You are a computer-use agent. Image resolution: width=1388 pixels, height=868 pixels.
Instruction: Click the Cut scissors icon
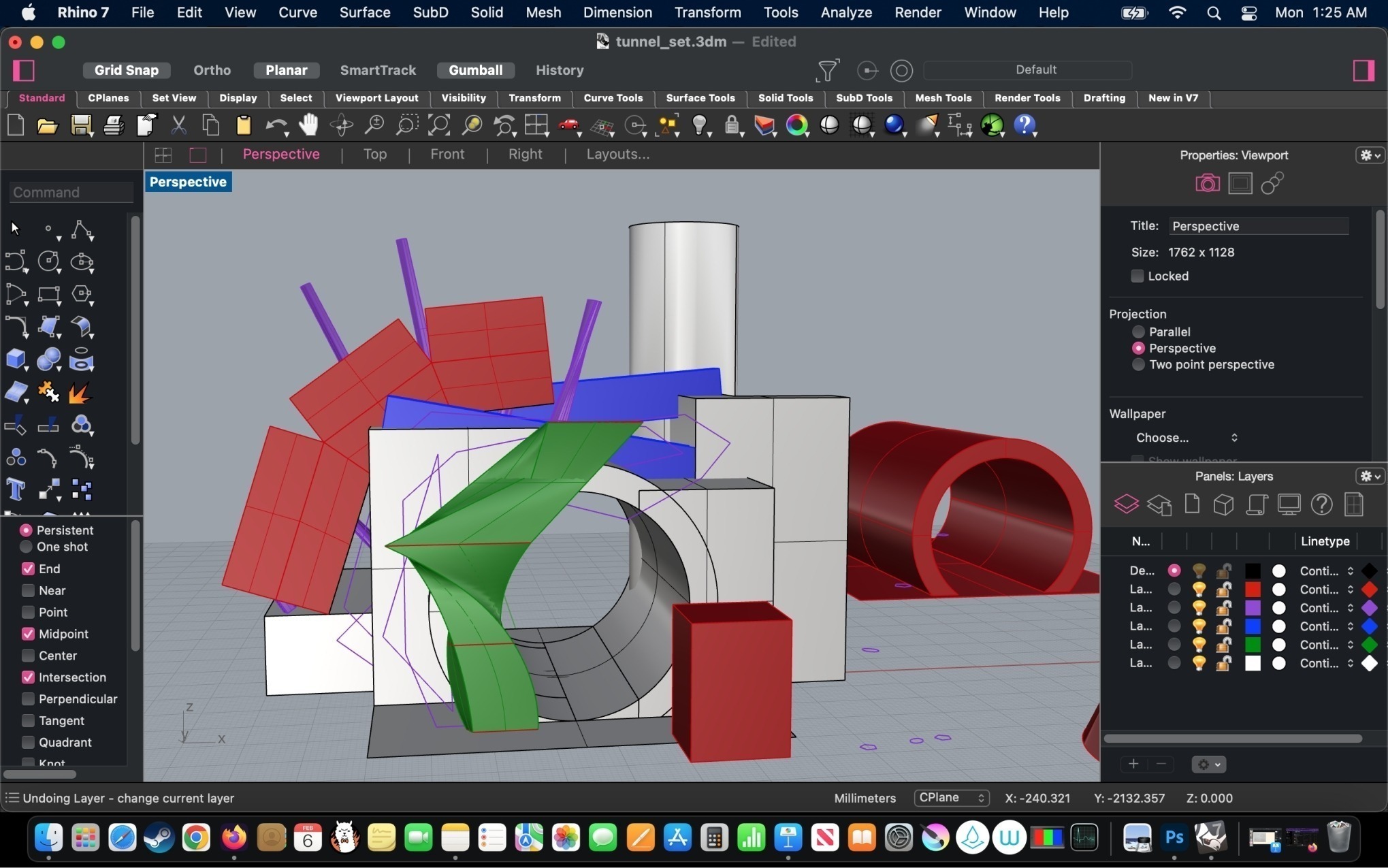tap(178, 125)
